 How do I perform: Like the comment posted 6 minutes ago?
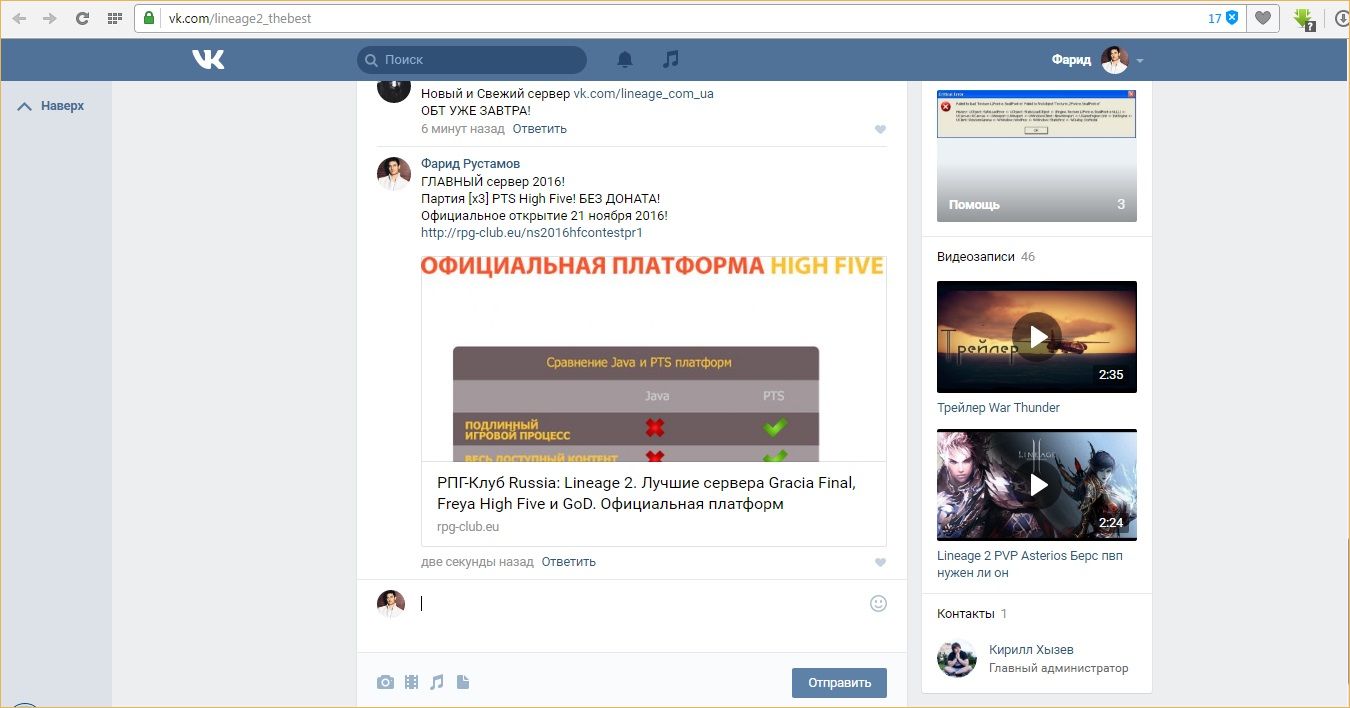(880, 130)
